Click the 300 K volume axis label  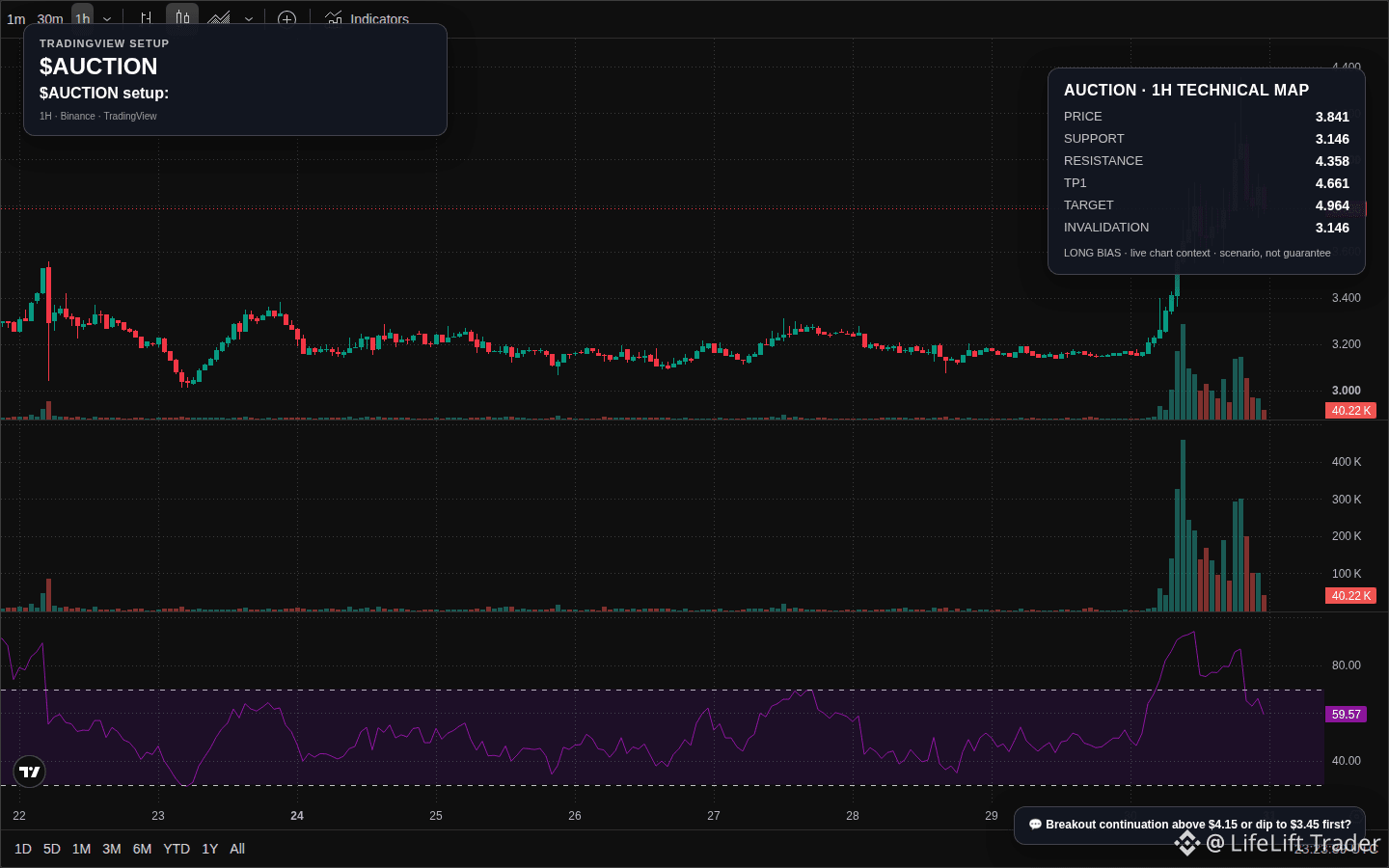click(x=1347, y=500)
